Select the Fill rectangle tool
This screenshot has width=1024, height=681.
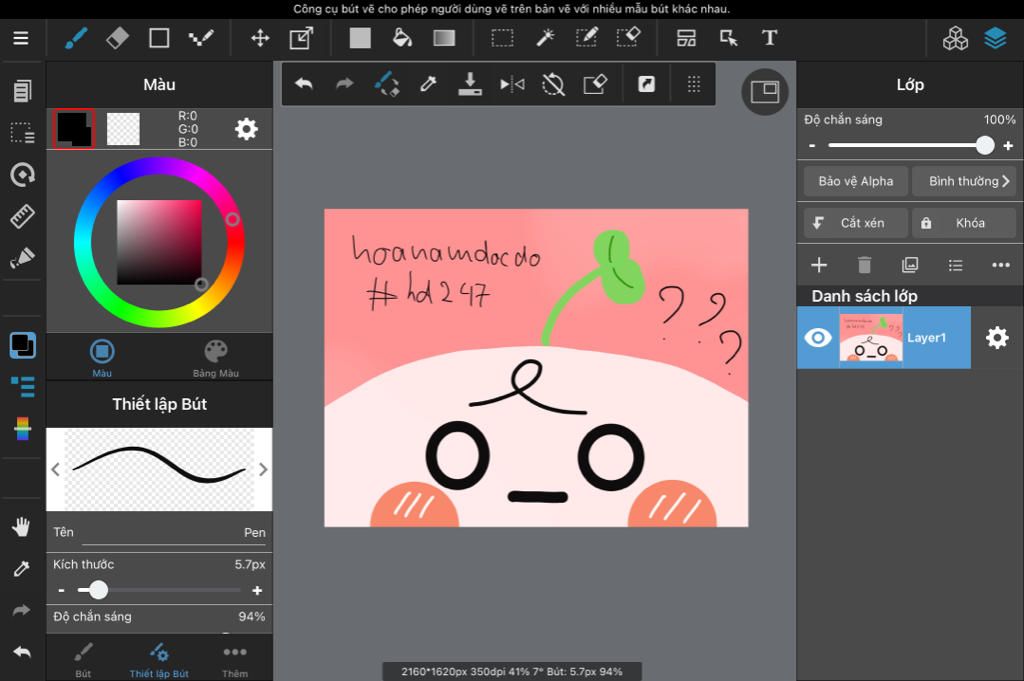(360, 38)
